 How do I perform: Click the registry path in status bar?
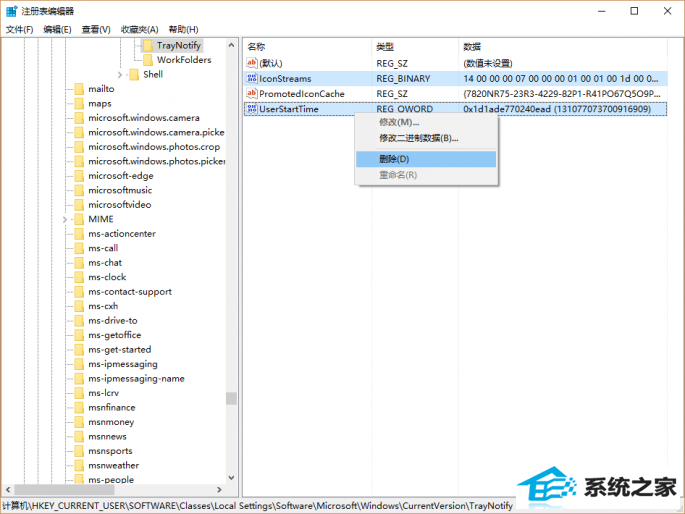coord(257,506)
